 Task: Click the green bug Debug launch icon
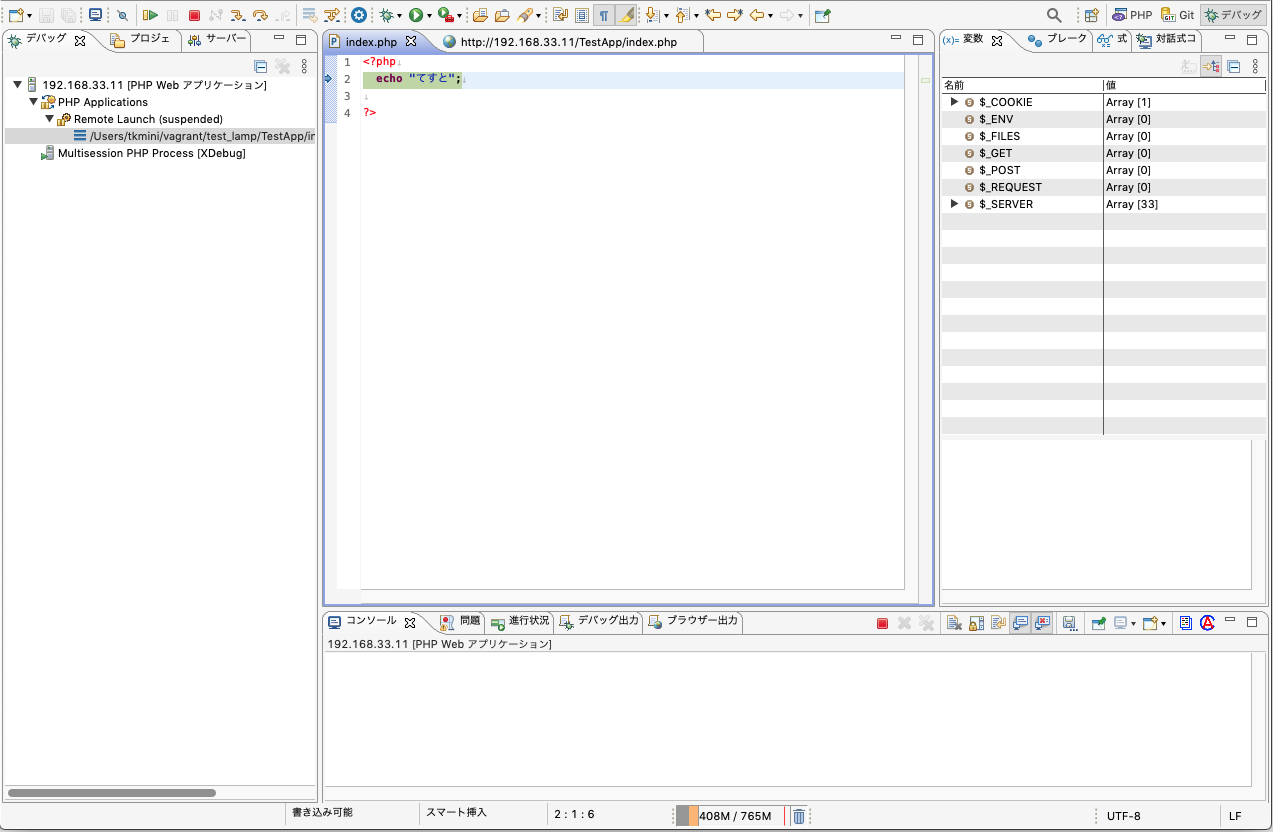pos(385,15)
